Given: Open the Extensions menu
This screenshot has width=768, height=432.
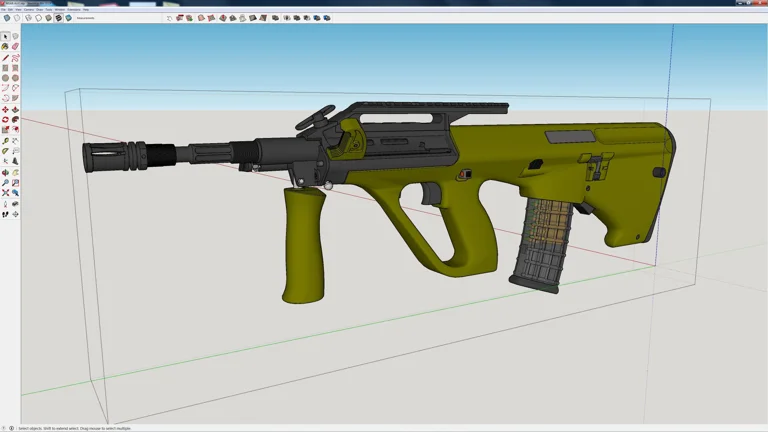Looking at the screenshot, I should 74,9.
